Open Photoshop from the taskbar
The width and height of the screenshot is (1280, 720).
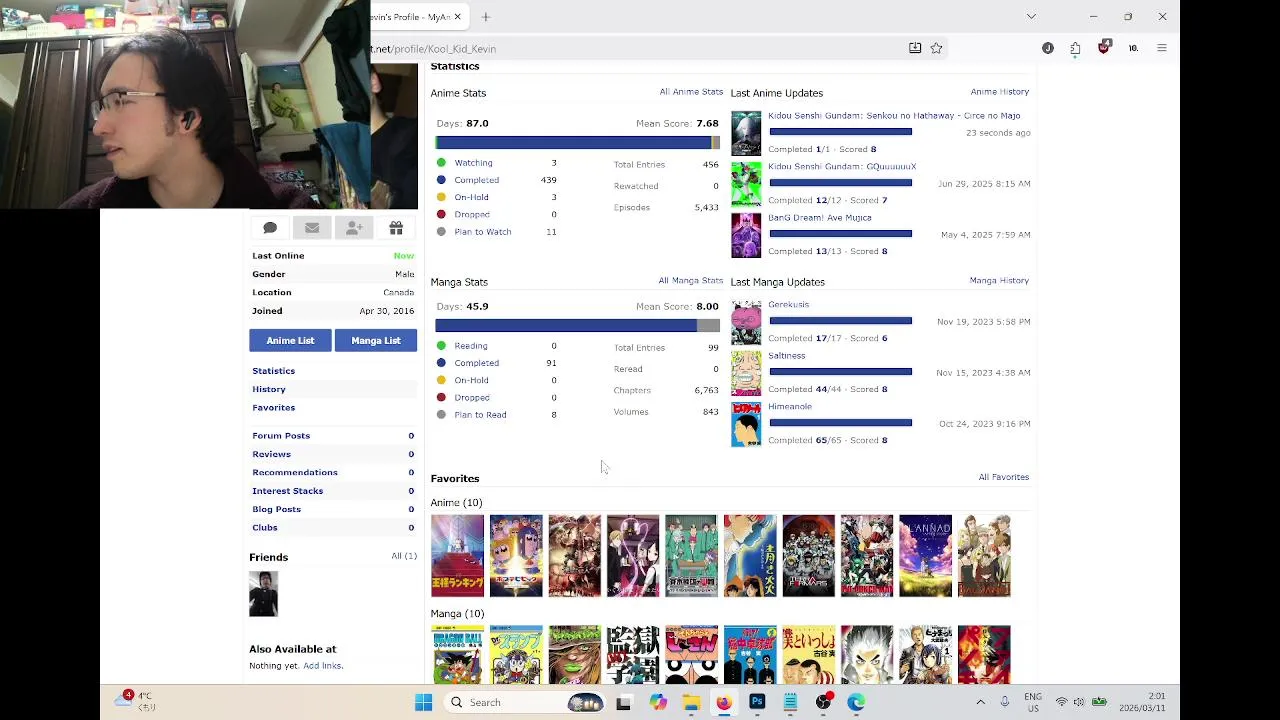[756, 702]
